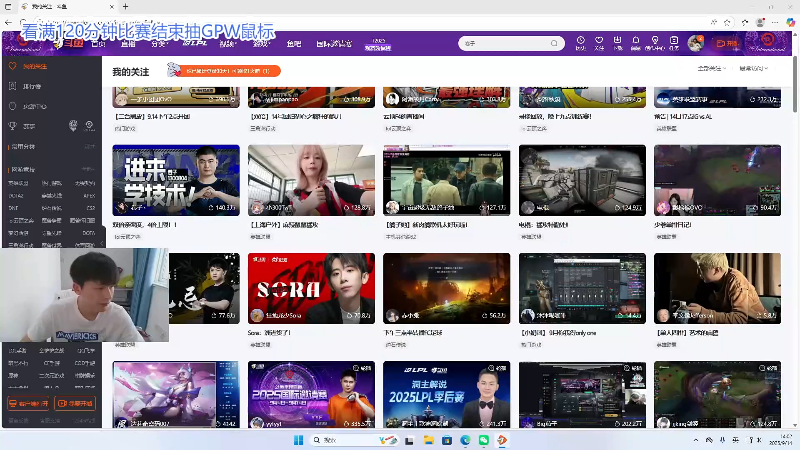The height and width of the screenshot is (450, 800).
Task: Open the 鱼吧 nav item in header
Action: point(293,44)
